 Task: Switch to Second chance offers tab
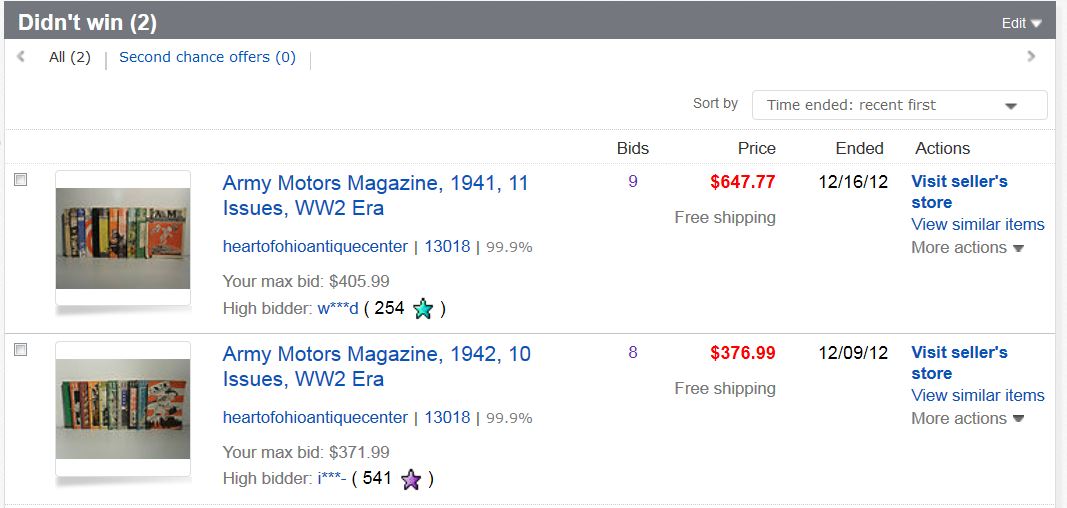[x=207, y=57]
